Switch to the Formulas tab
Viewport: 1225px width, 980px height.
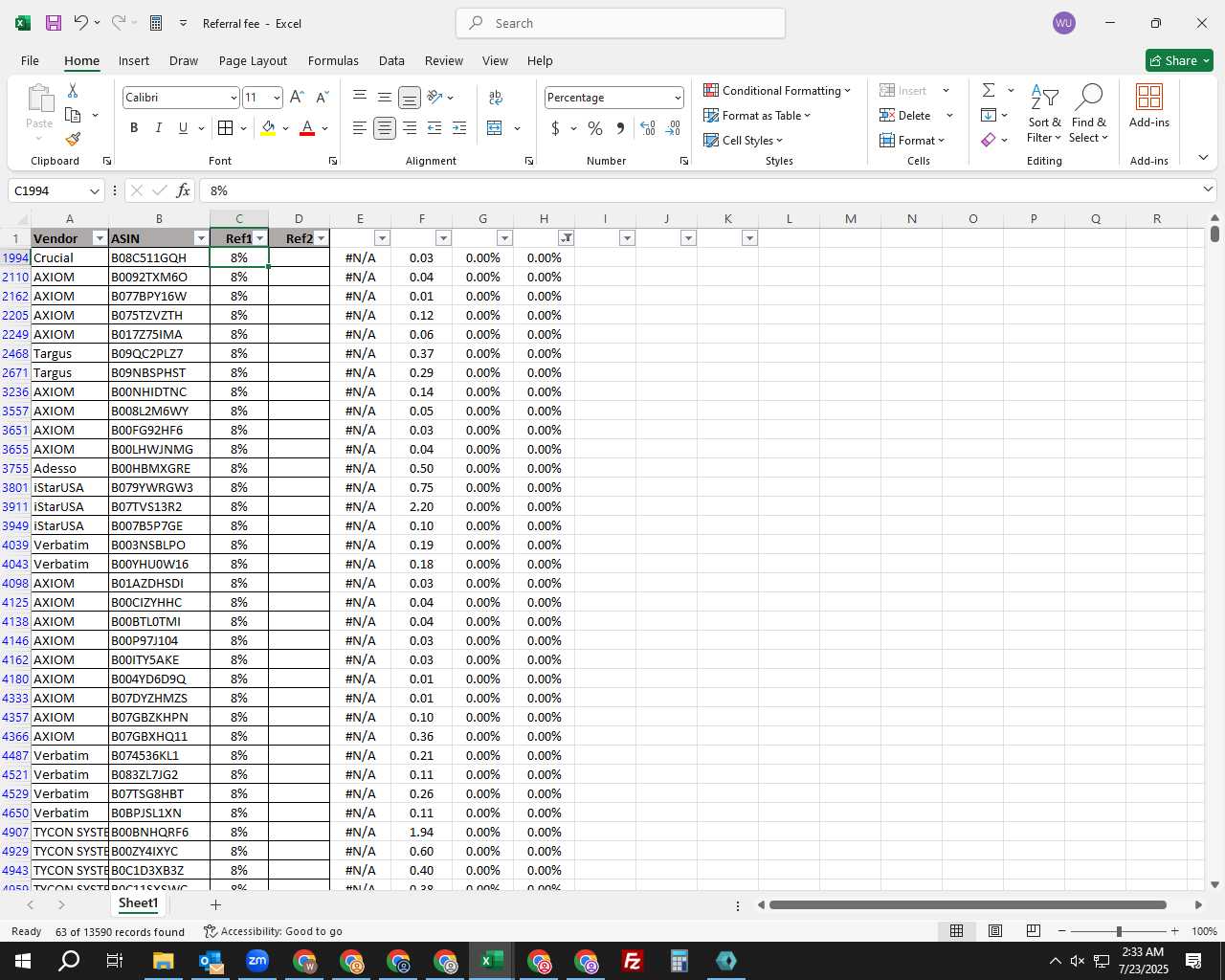(x=333, y=60)
